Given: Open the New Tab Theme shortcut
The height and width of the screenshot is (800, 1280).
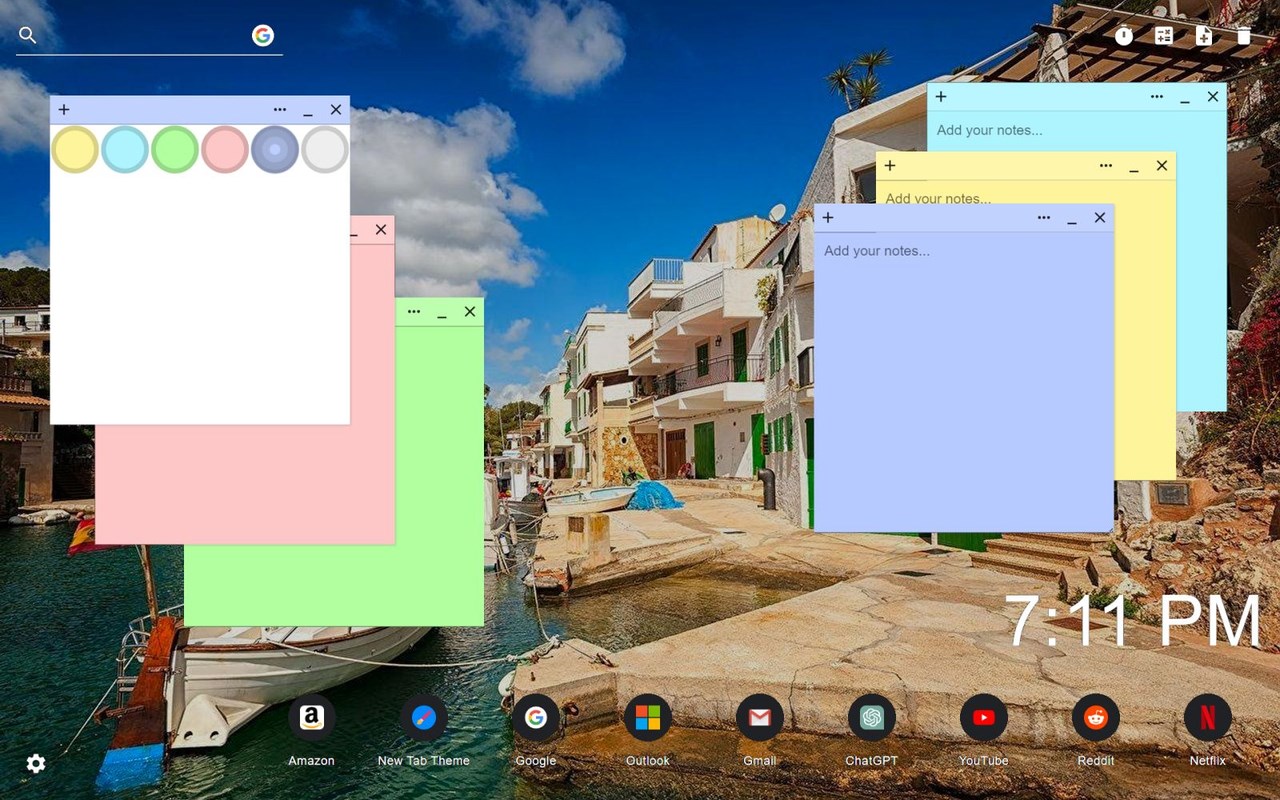Looking at the screenshot, I should tap(424, 718).
